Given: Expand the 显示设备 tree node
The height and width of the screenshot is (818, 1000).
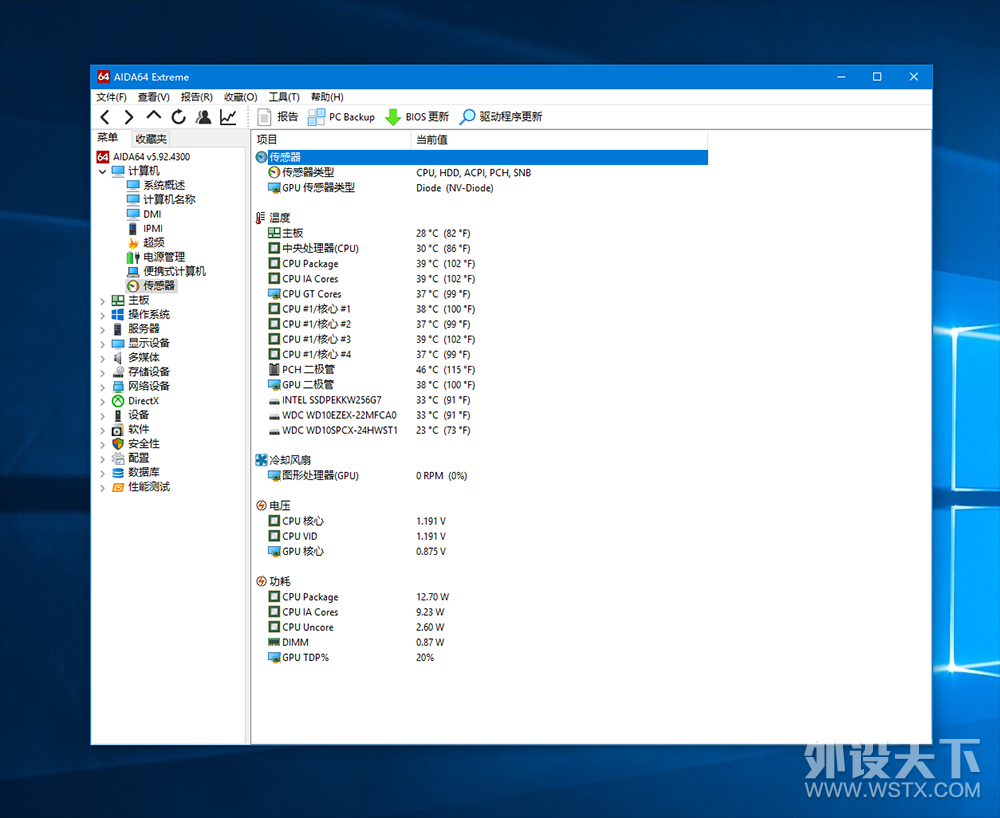Looking at the screenshot, I should coord(102,344).
